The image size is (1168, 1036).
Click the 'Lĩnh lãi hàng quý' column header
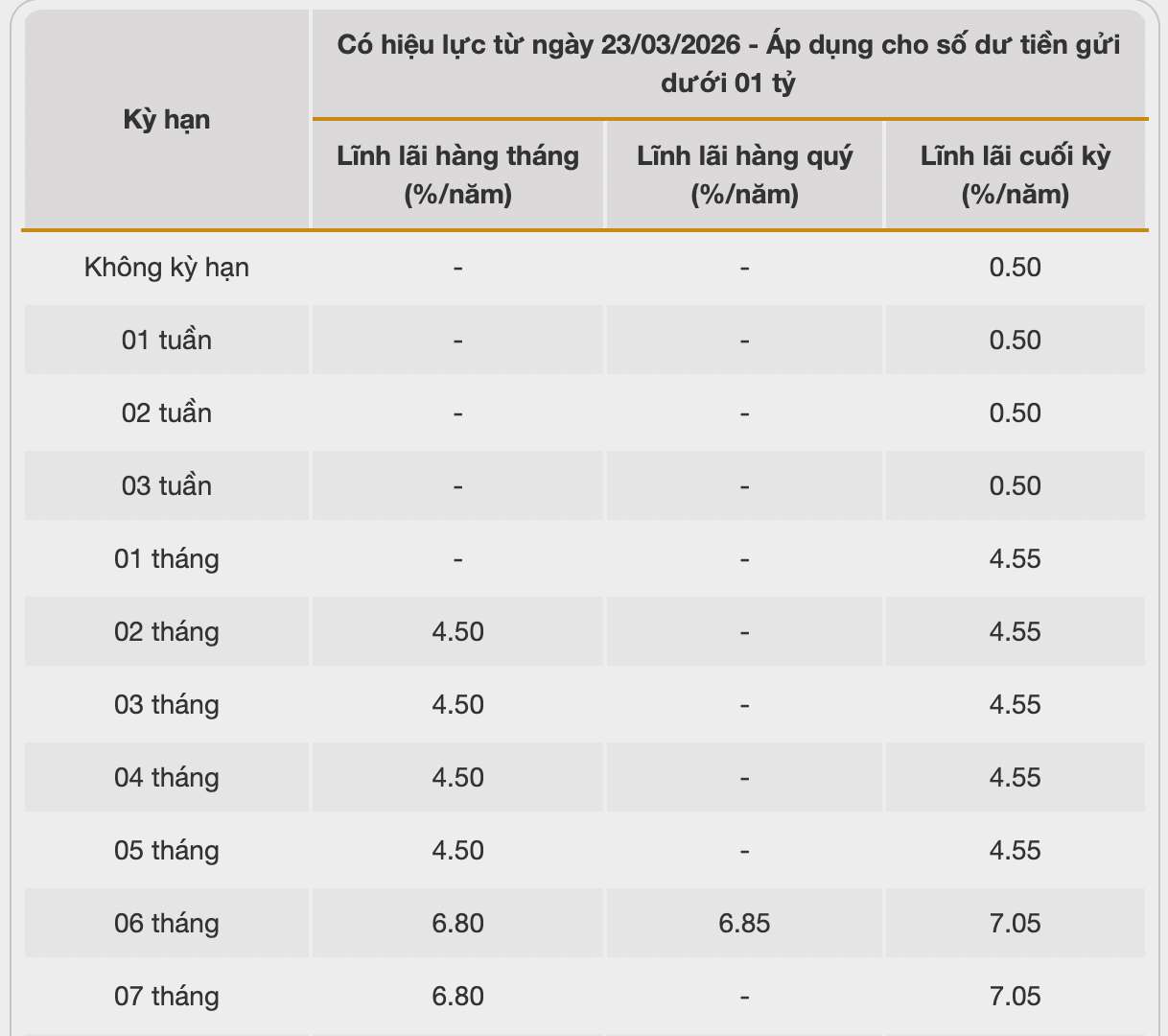[x=744, y=175]
